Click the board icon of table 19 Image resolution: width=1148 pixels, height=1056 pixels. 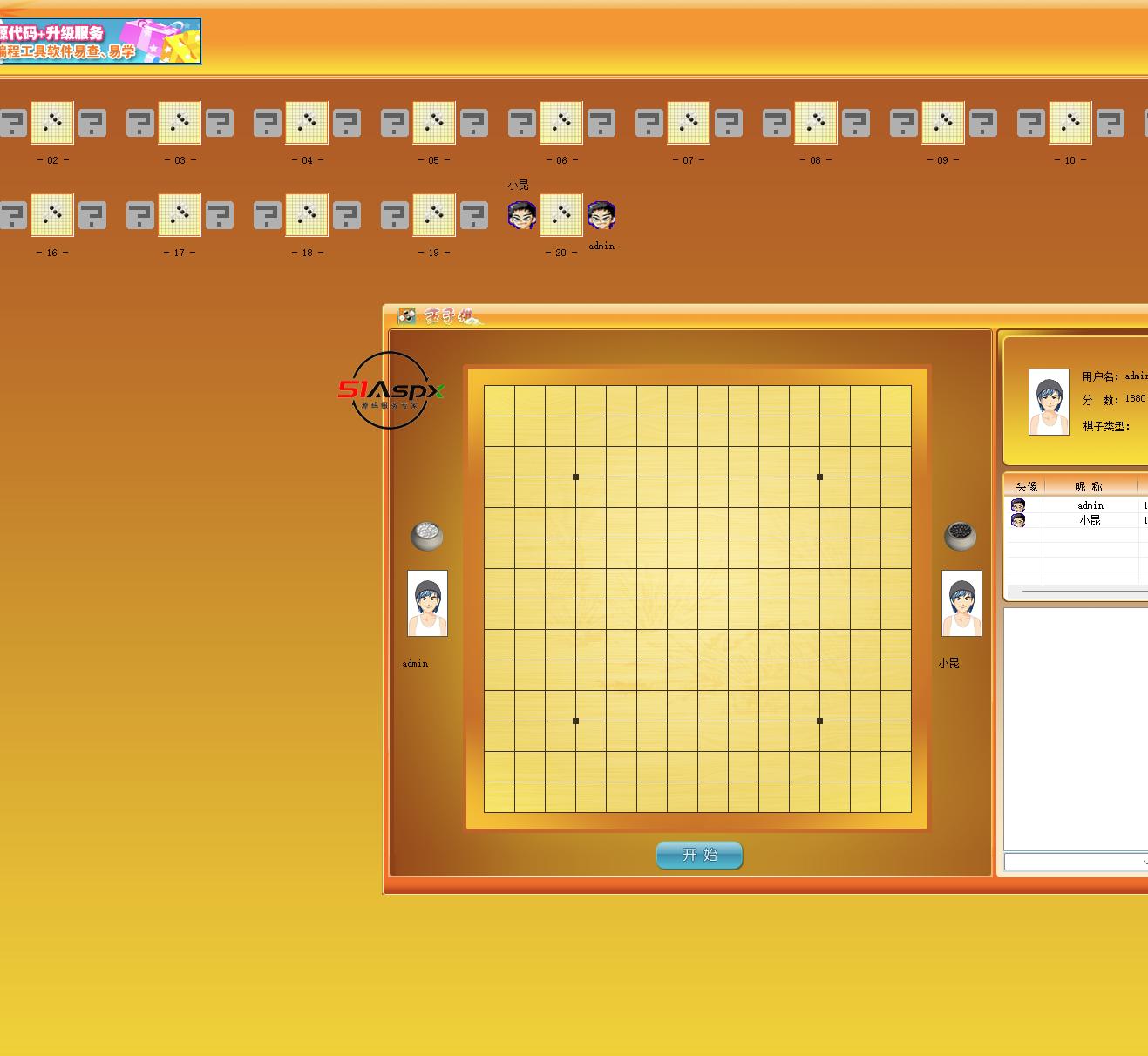pyautogui.click(x=434, y=215)
